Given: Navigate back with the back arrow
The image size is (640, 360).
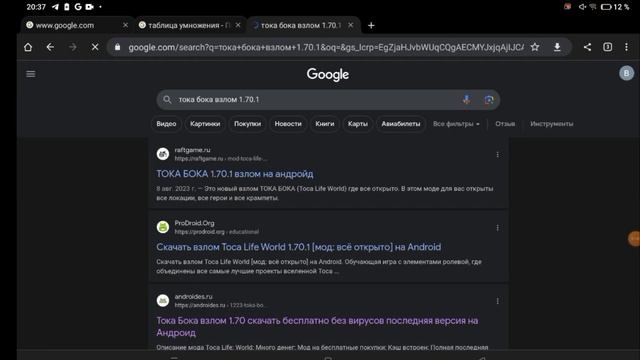Looking at the screenshot, I should pos(50,47).
